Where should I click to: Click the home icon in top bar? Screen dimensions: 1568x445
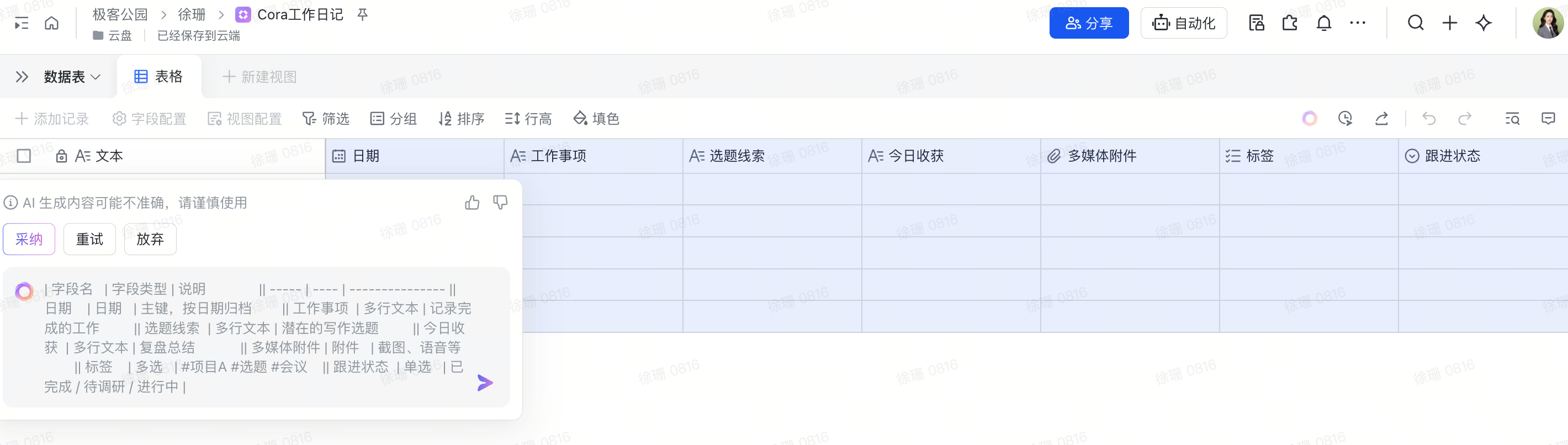(52, 23)
